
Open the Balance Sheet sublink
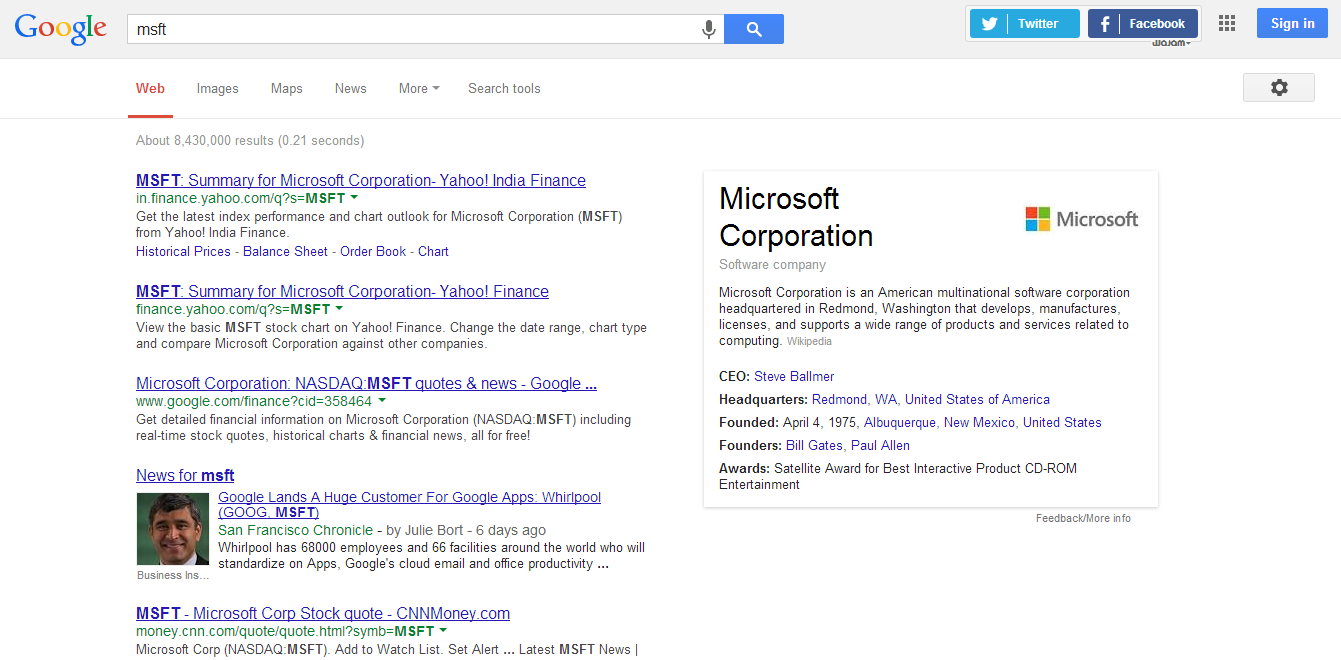[285, 251]
